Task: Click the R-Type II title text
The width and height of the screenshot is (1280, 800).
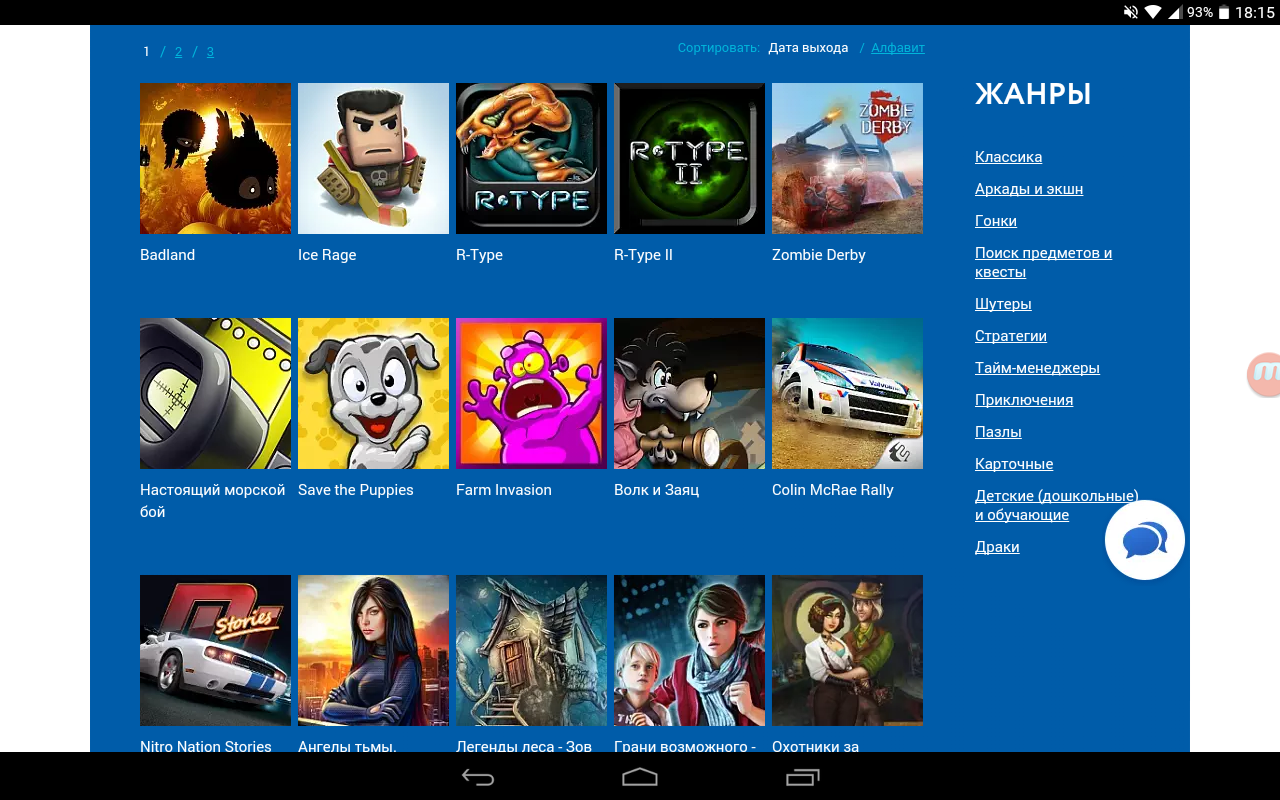Action: 643,255
